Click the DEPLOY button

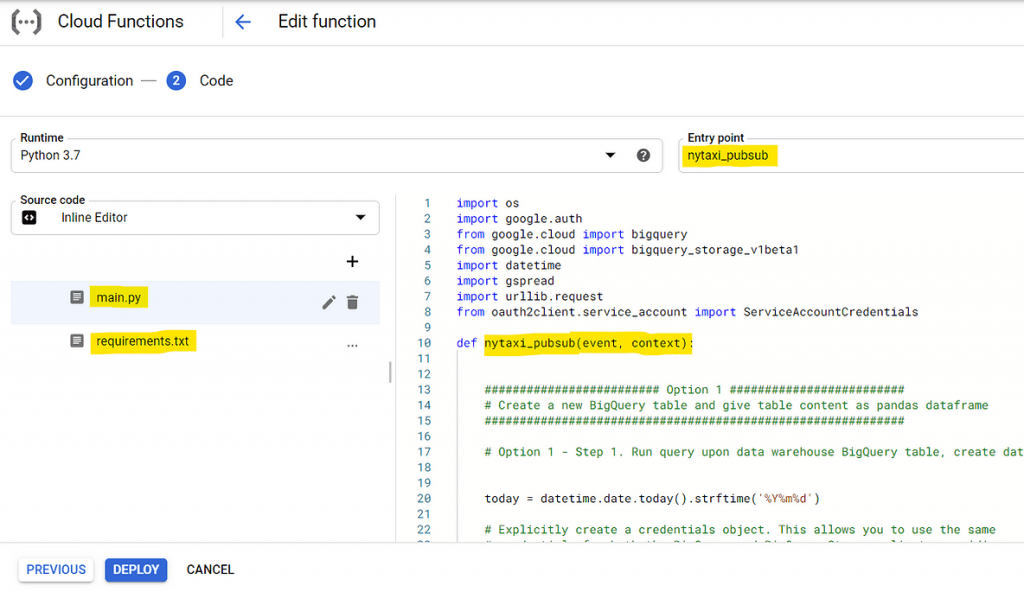(x=136, y=570)
